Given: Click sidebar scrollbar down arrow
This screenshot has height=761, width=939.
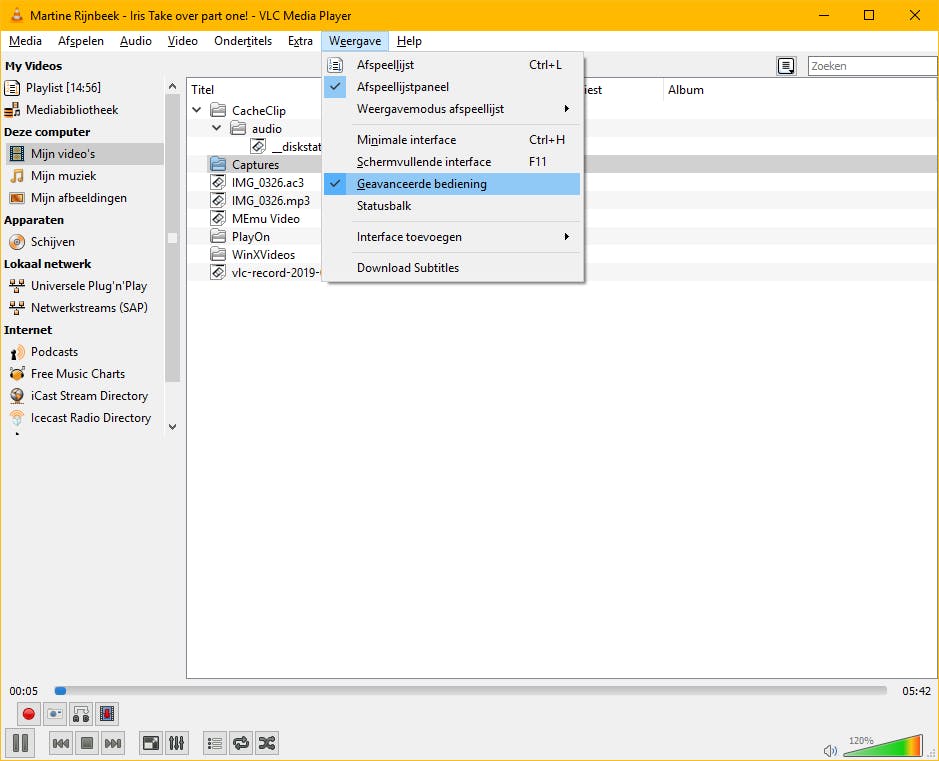Looking at the screenshot, I should 172,427.
